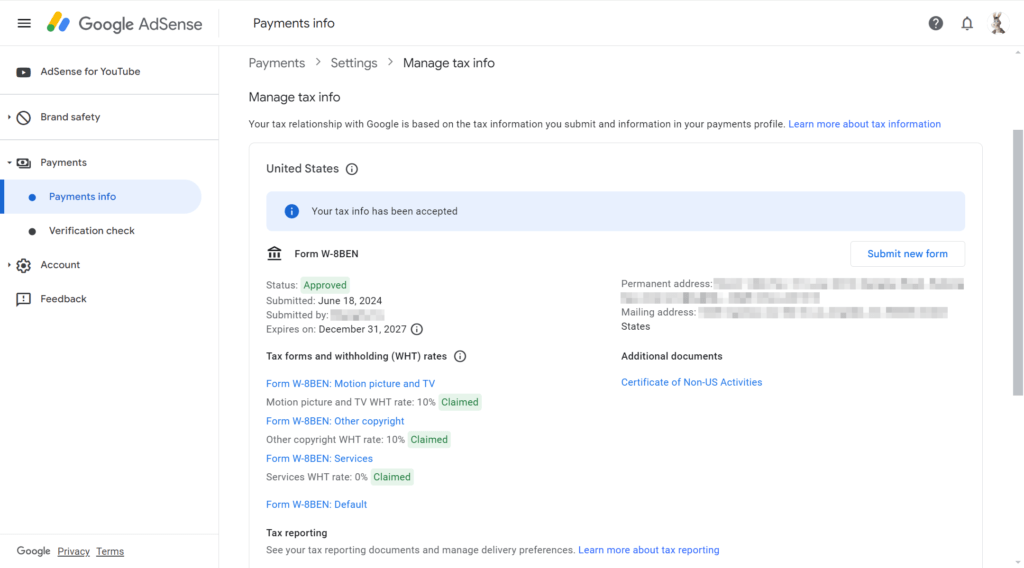Open Learn more about tax reporting link
This screenshot has height=568, width=1024.
(648, 550)
